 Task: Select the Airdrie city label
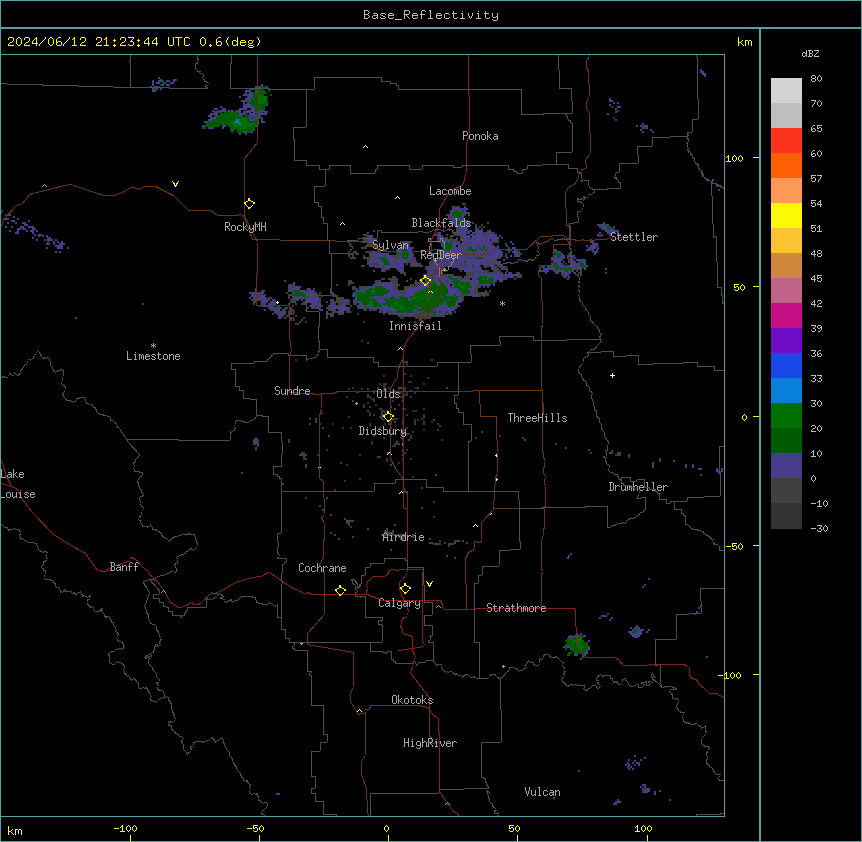(404, 537)
